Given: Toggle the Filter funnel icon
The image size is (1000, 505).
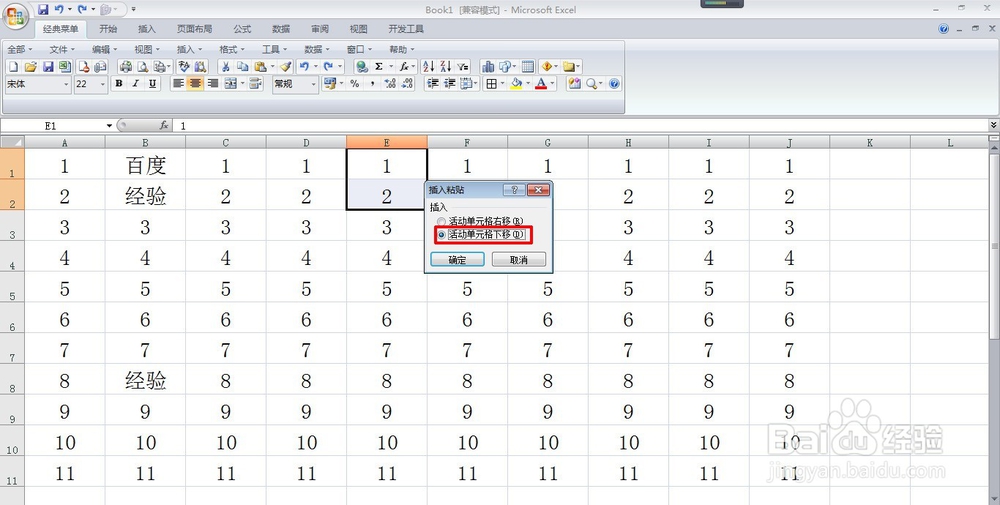Looking at the screenshot, I should (462, 66).
